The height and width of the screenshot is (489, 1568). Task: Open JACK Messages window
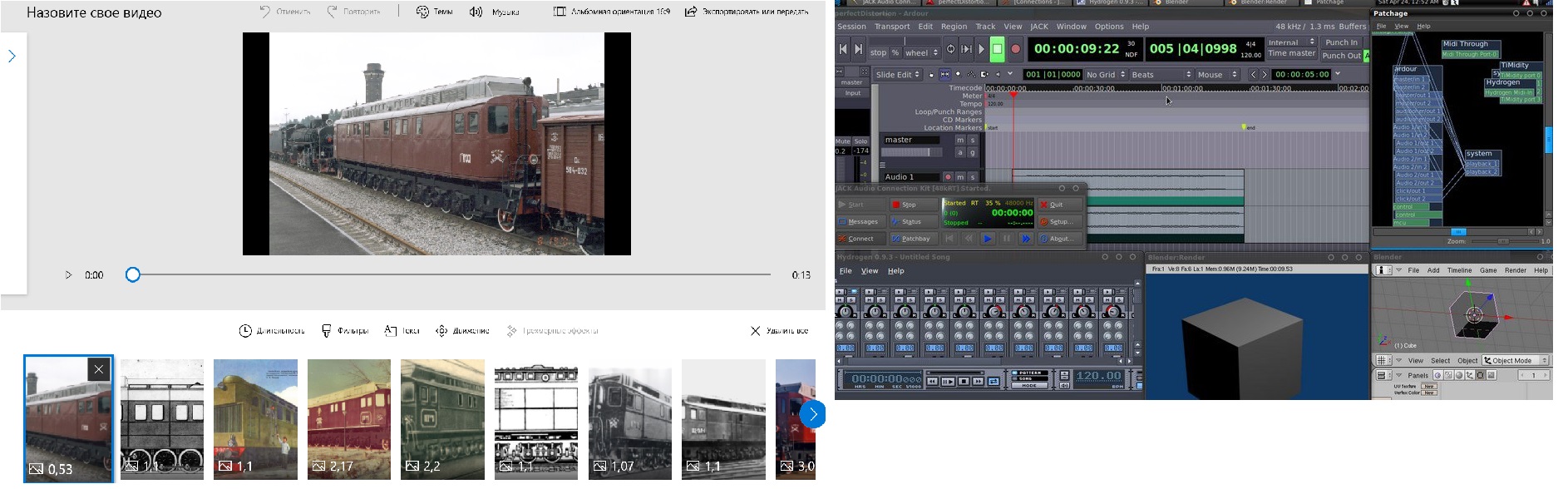coord(860,222)
